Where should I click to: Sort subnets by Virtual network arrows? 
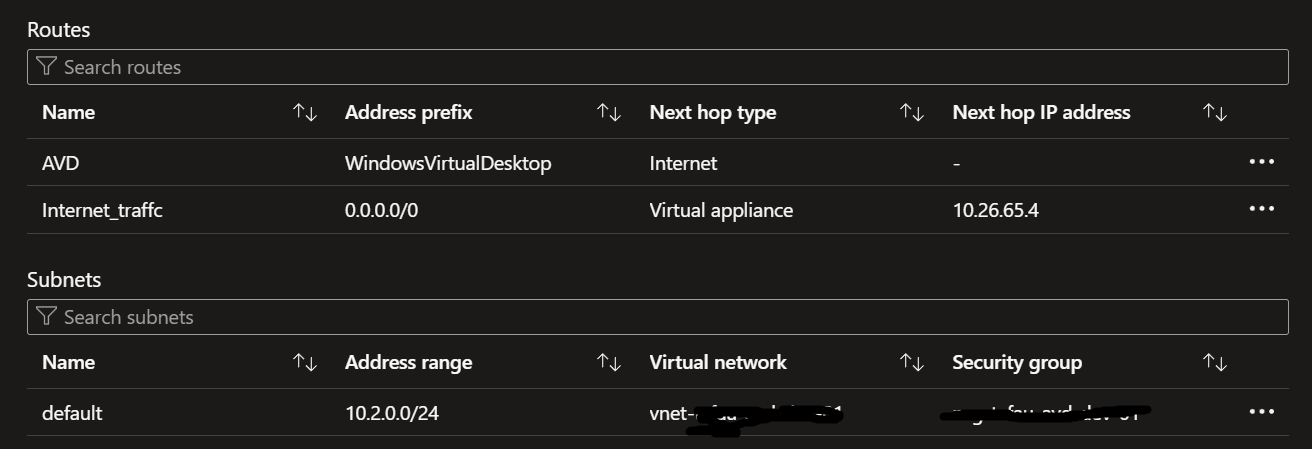click(912, 363)
